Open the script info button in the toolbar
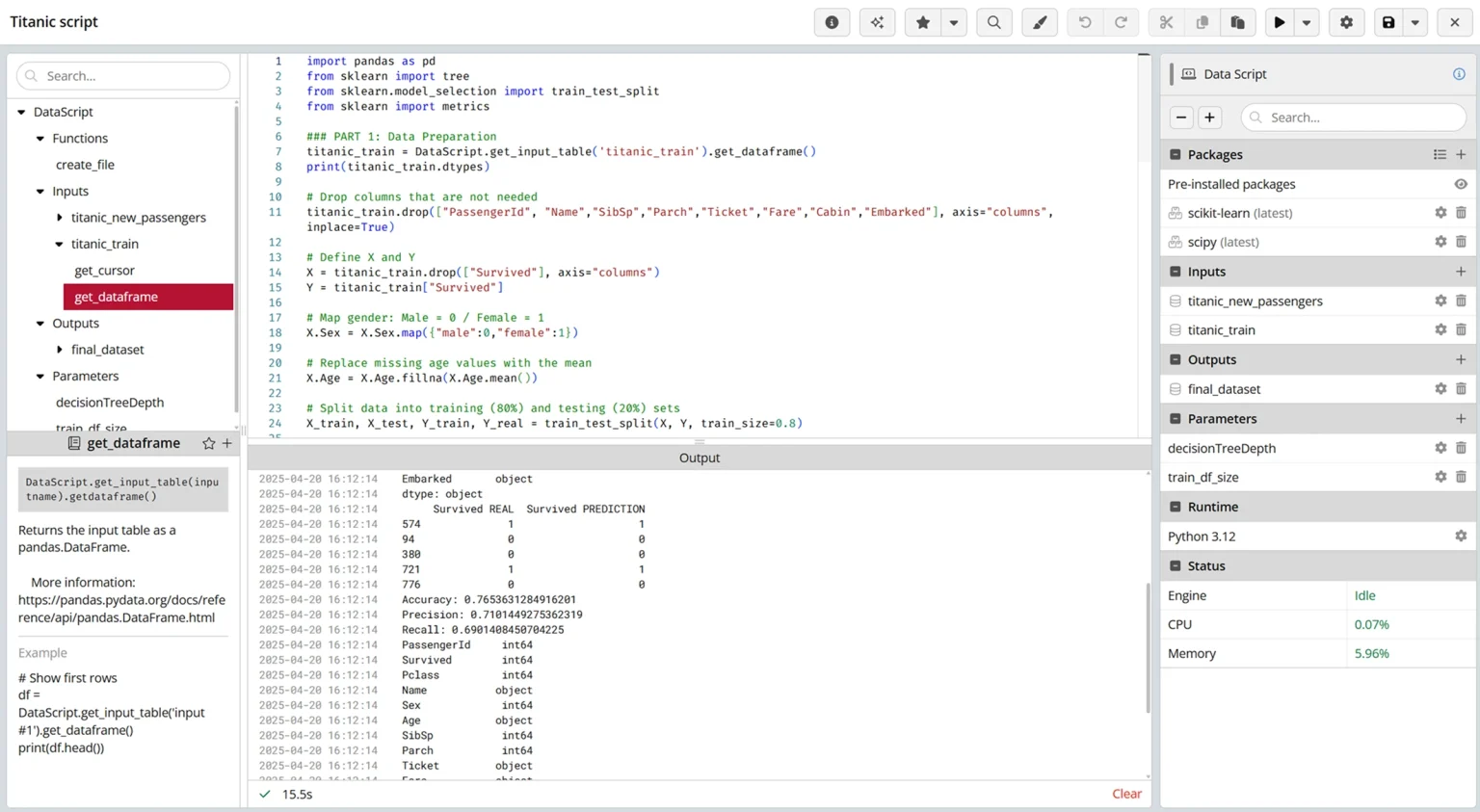This screenshot has width=1480, height=812. (832, 22)
